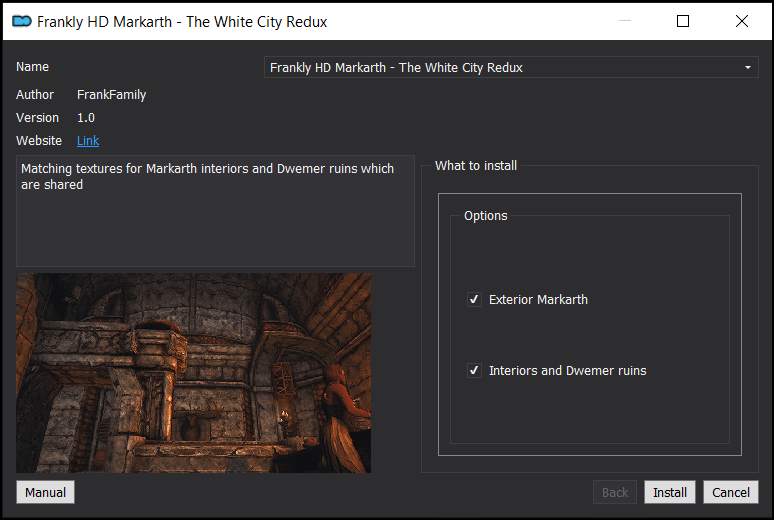Viewport: 774px width, 520px height.
Task: Uncheck the Interiors and Dwemer ruins option
Action: coord(474,370)
